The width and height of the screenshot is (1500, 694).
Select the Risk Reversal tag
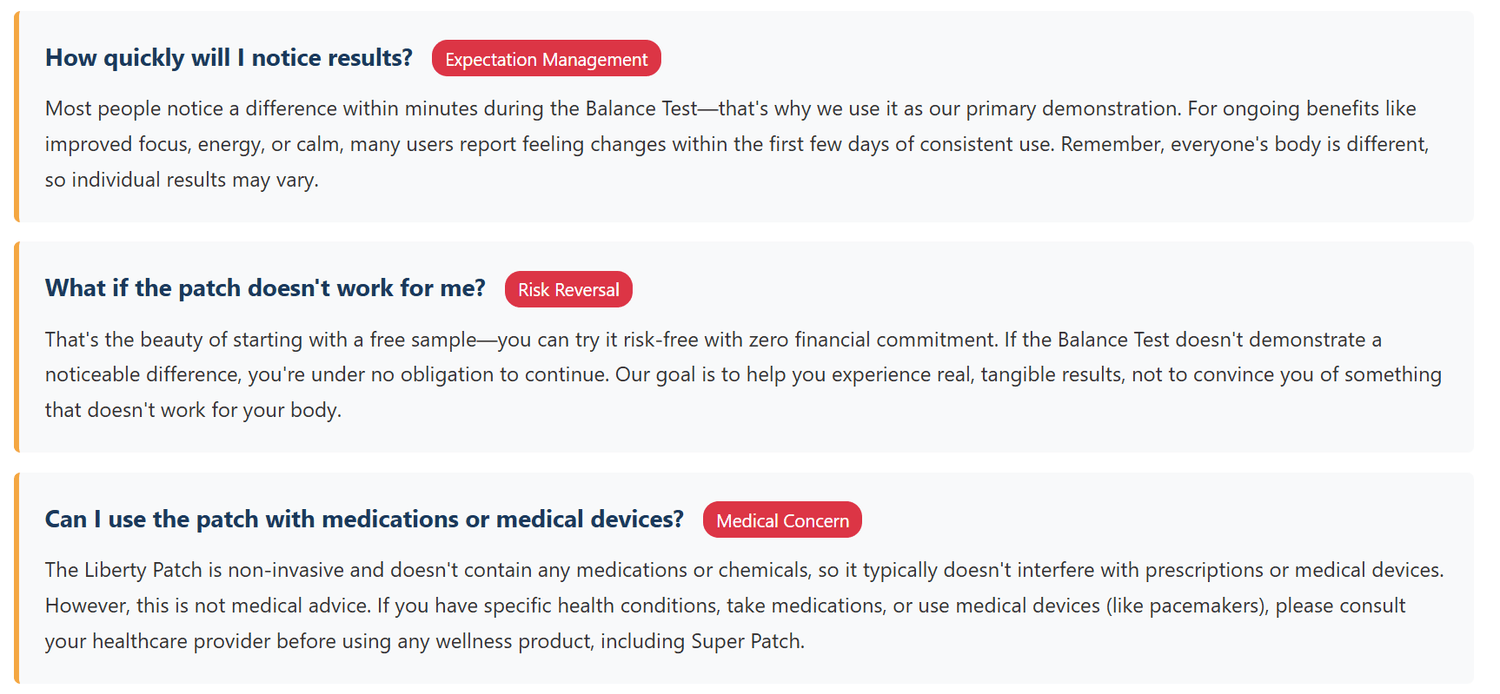[x=568, y=290]
